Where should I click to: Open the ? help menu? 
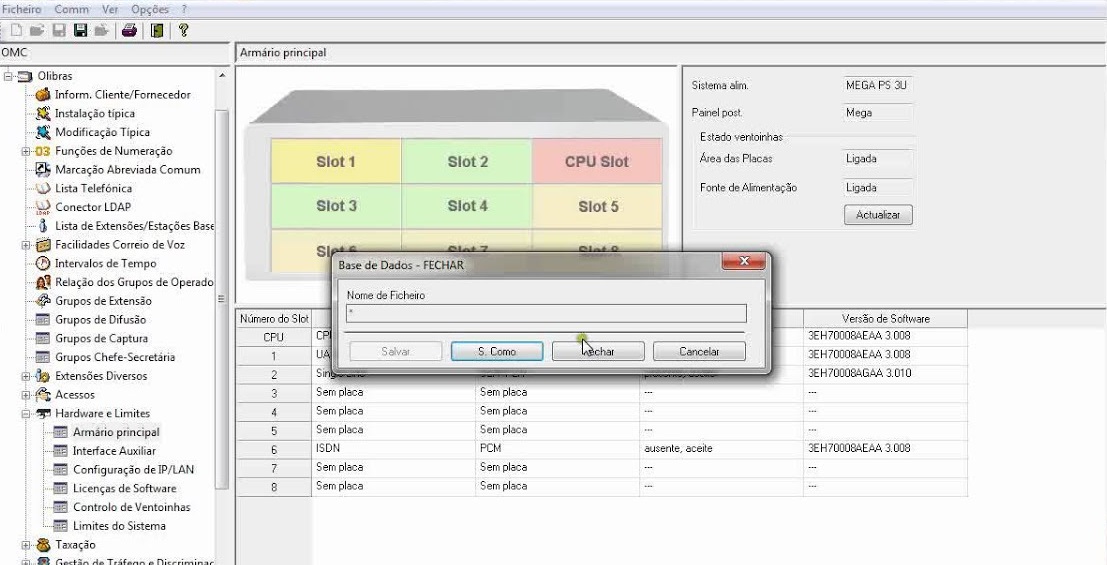pos(184,9)
